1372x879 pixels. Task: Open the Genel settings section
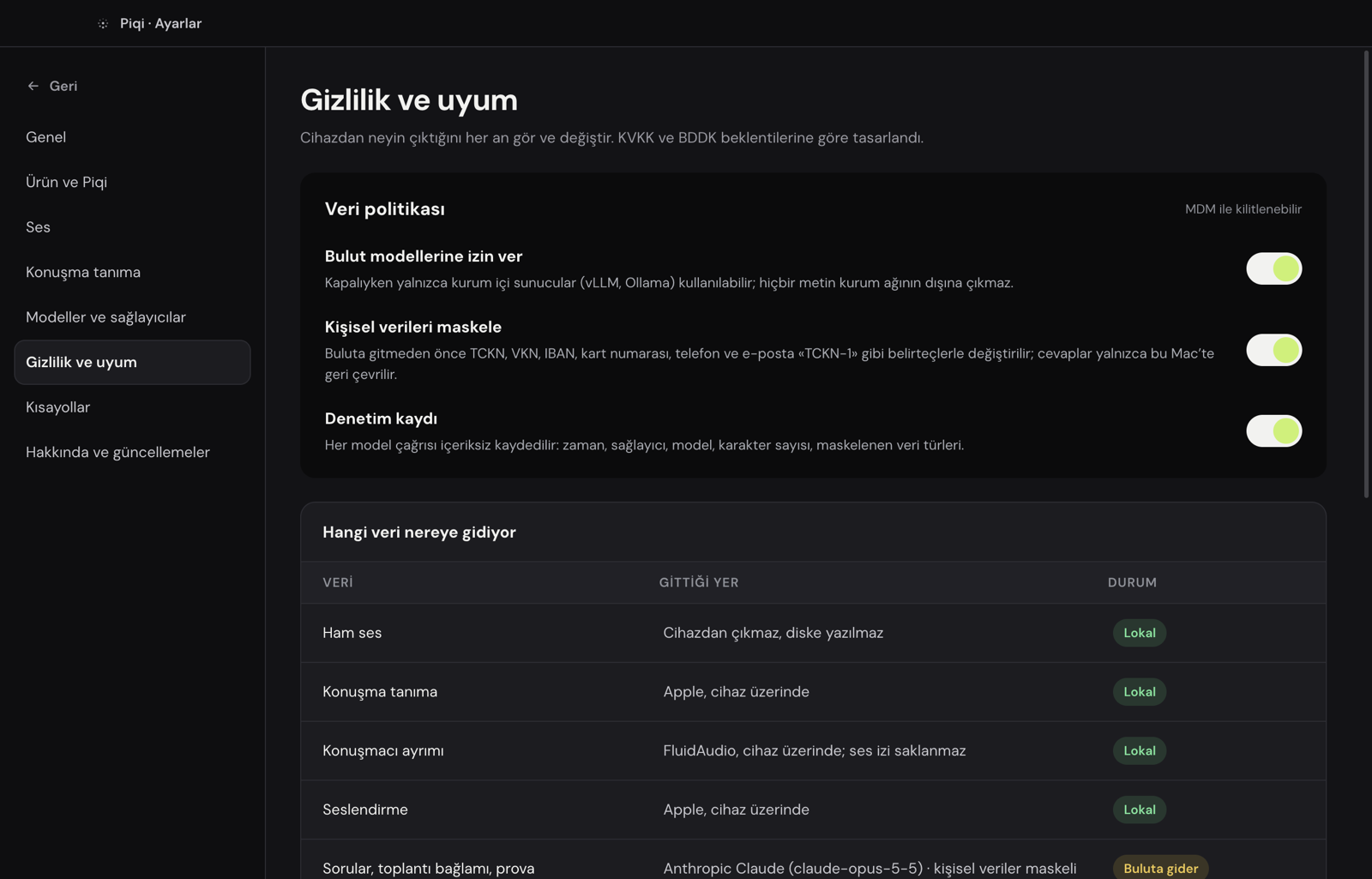132,137
